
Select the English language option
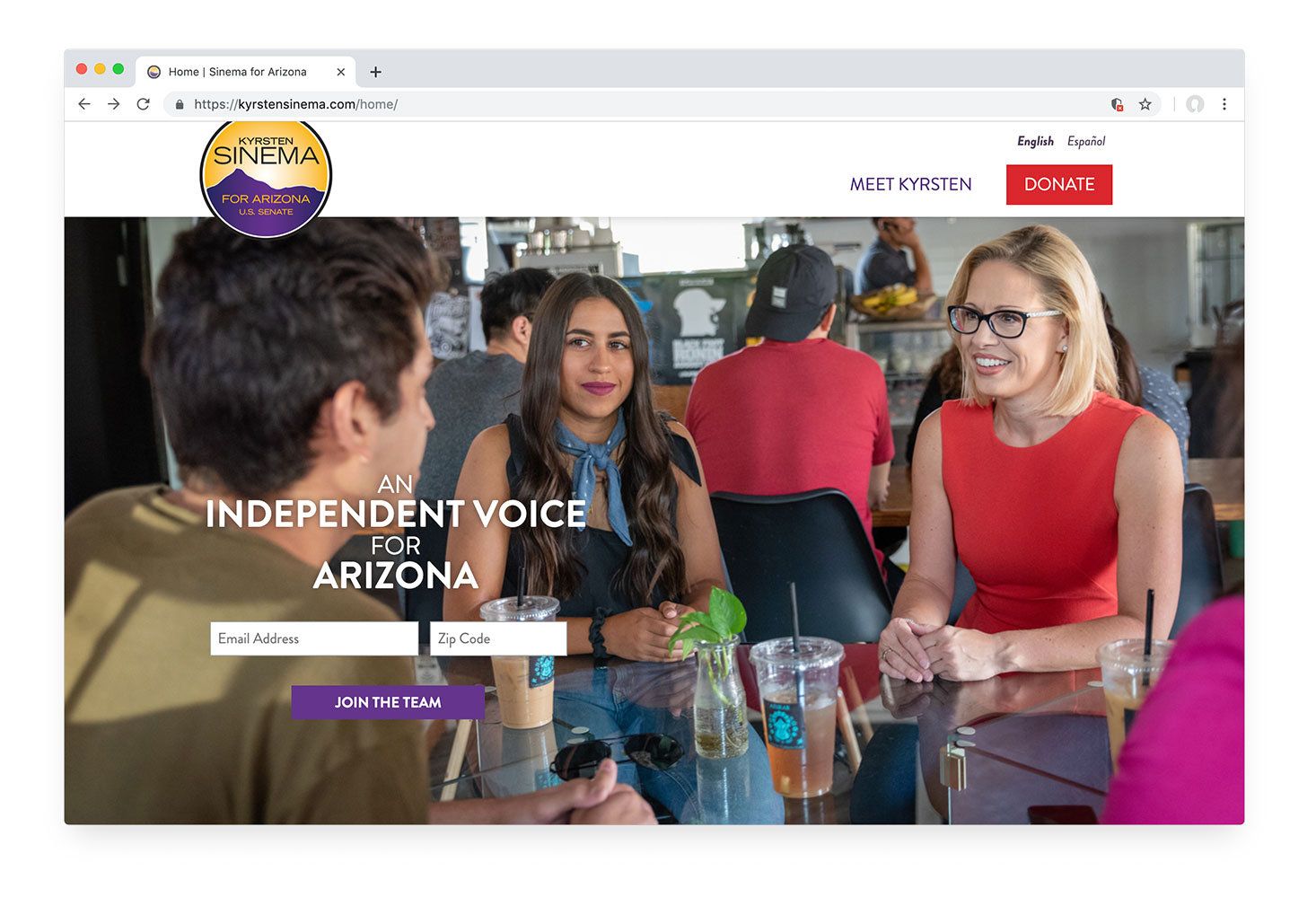tap(1035, 141)
